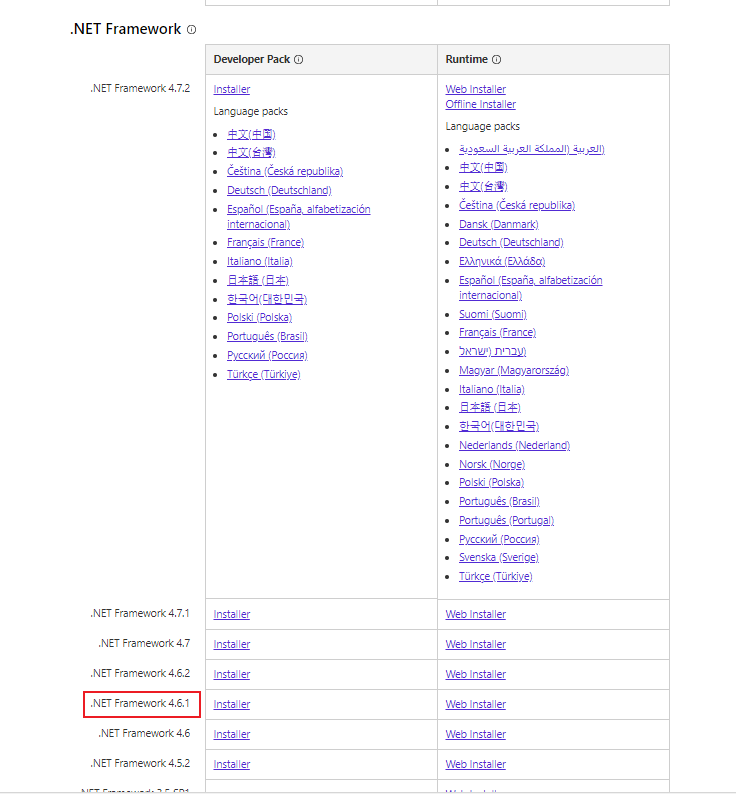Select Čeština language pack under Developer Pack
The height and width of the screenshot is (794, 736).
(285, 171)
